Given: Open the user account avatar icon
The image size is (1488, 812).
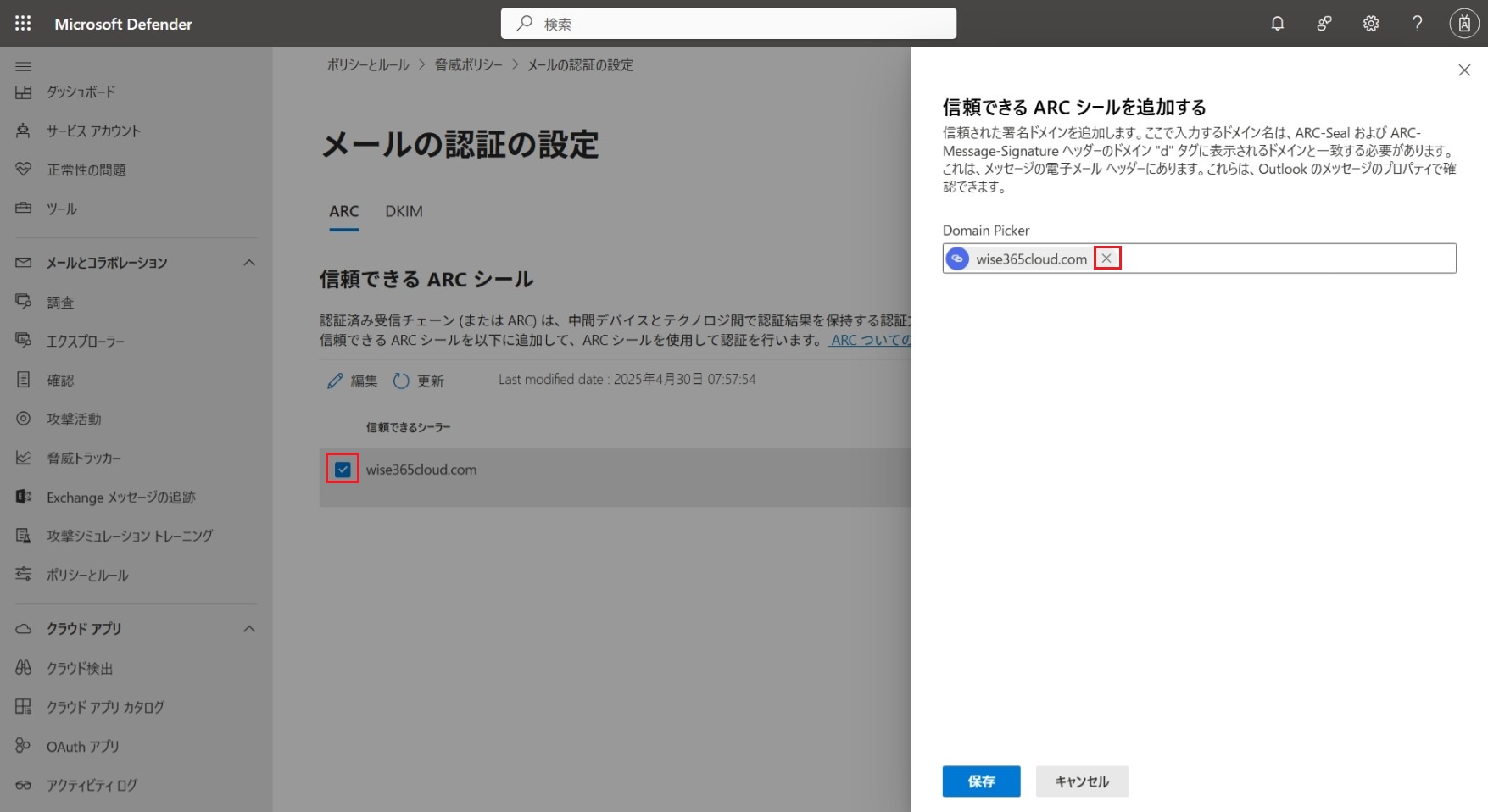Looking at the screenshot, I should [x=1463, y=24].
